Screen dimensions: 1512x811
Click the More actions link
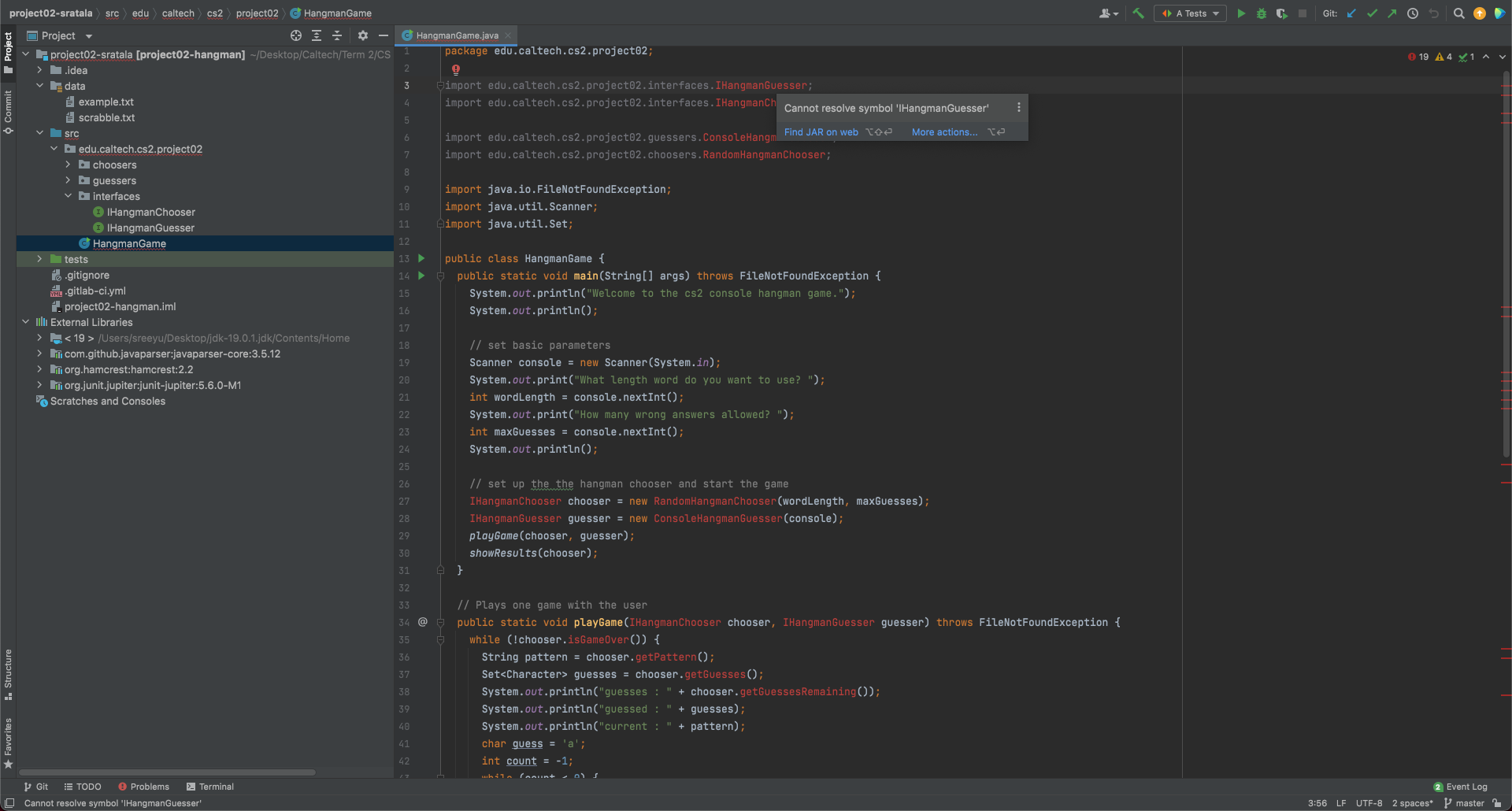coord(944,132)
